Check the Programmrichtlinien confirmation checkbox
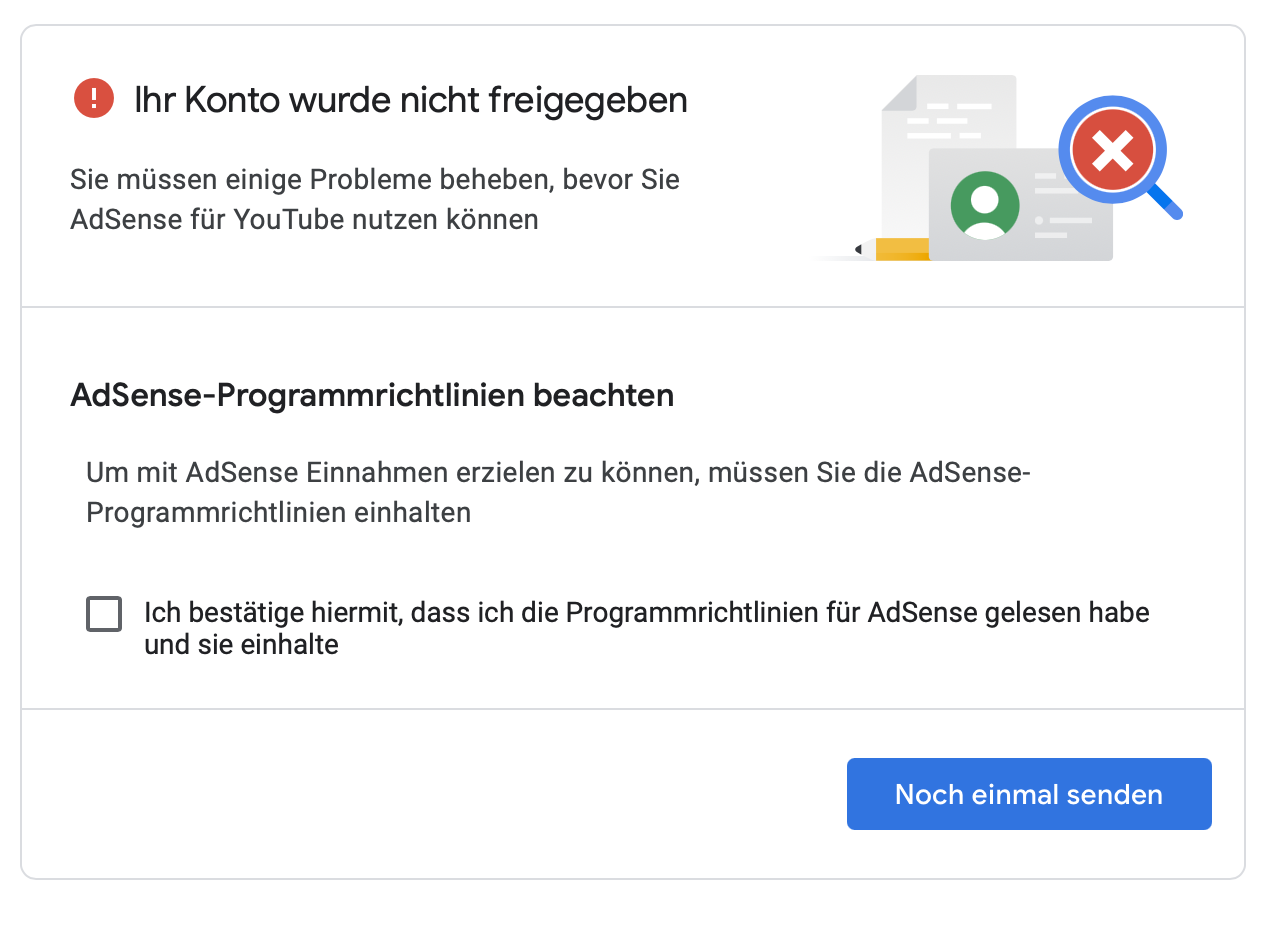 click(x=104, y=613)
